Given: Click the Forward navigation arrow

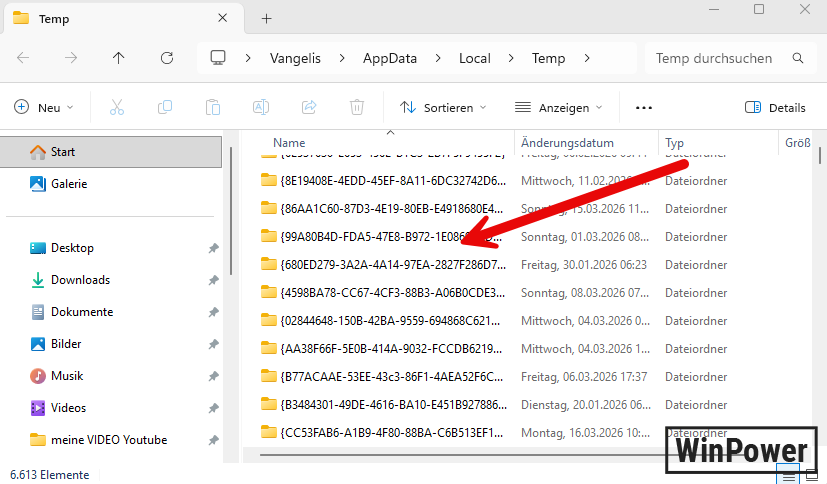Looking at the screenshot, I should (x=71, y=58).
